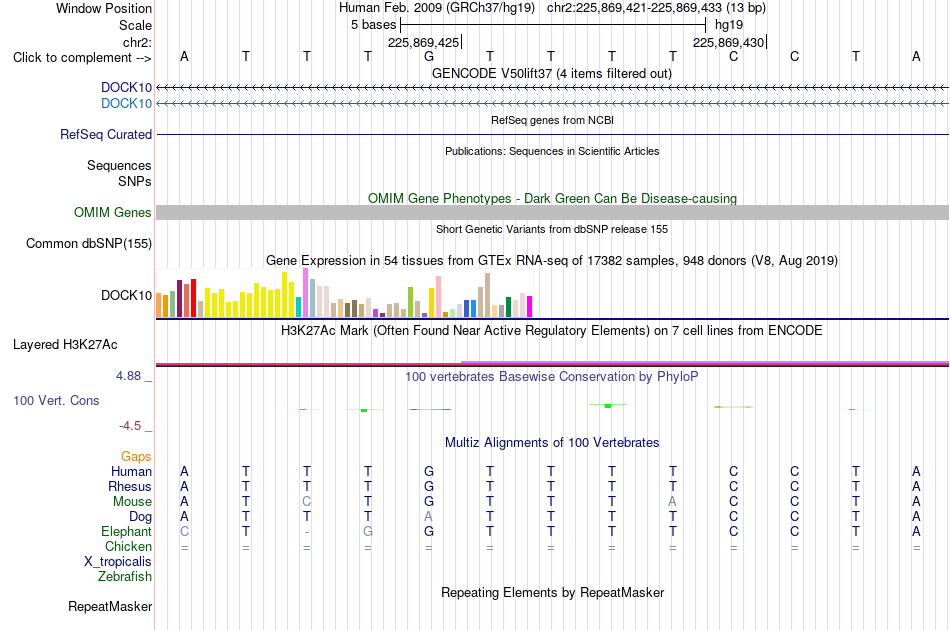Image resolution: width=950 pixels, height=630 pixels.
Task: Click the Dog species row label
Action: pyautogui.click(x=141, y=517)
